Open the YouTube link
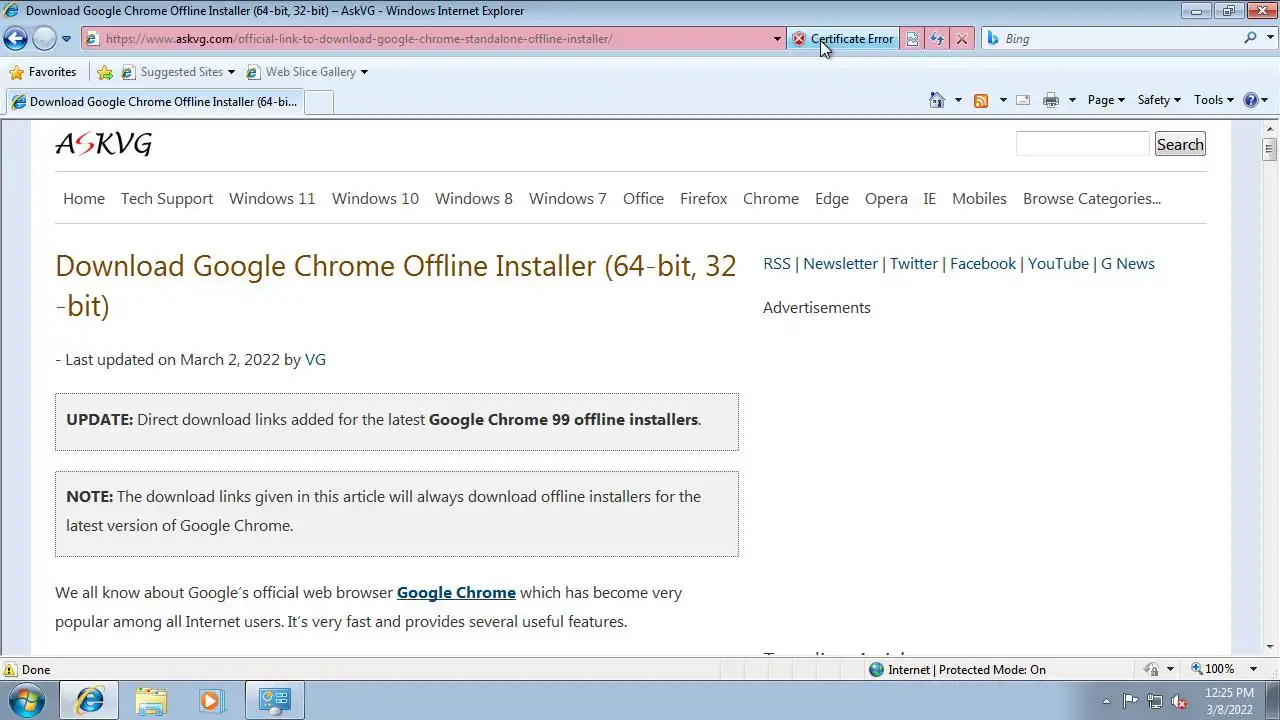Viewport: 1280px width, 720px height. [x=1058, y=263]
